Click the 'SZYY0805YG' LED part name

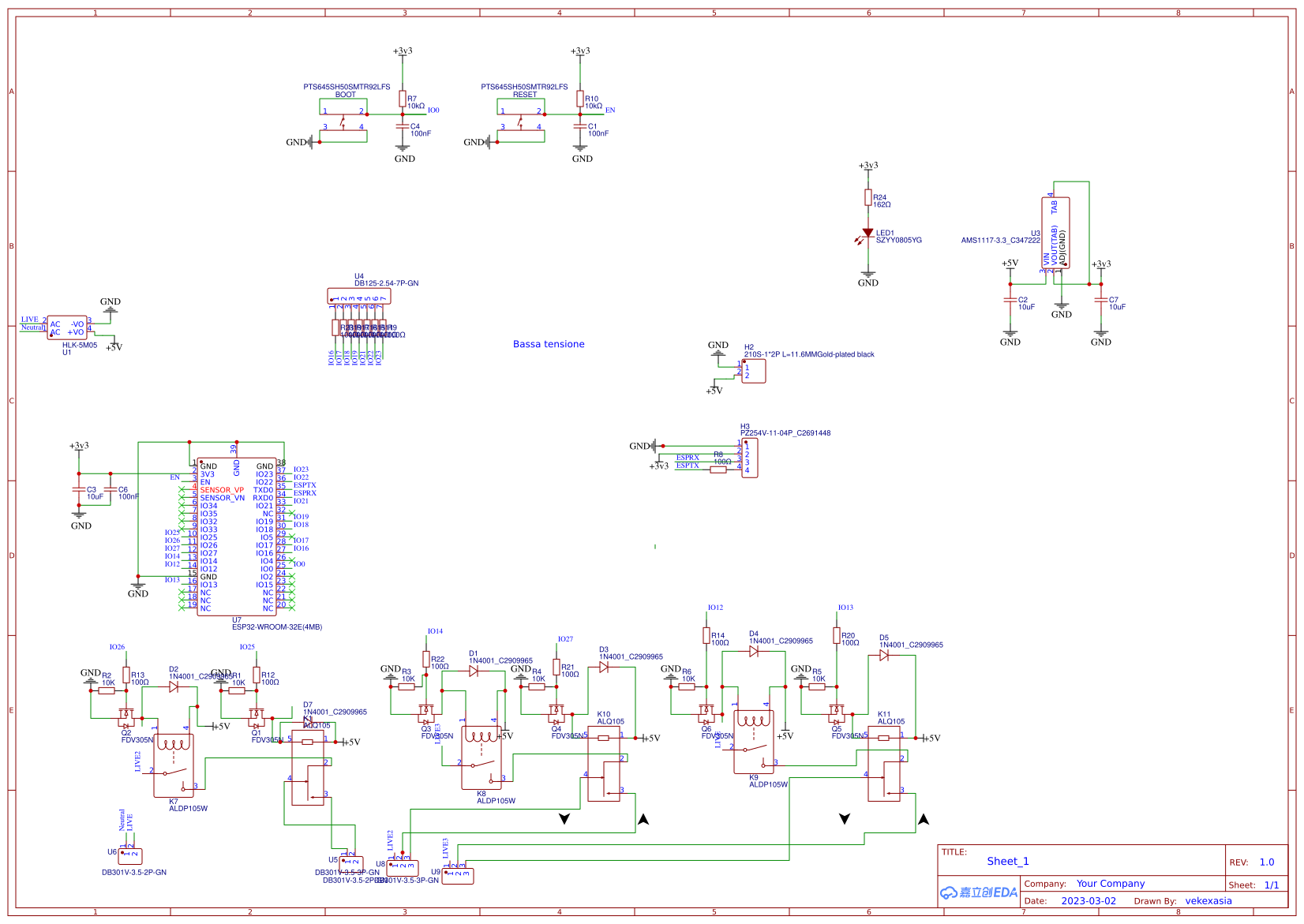pyautogui.click(x=899, y=240)
